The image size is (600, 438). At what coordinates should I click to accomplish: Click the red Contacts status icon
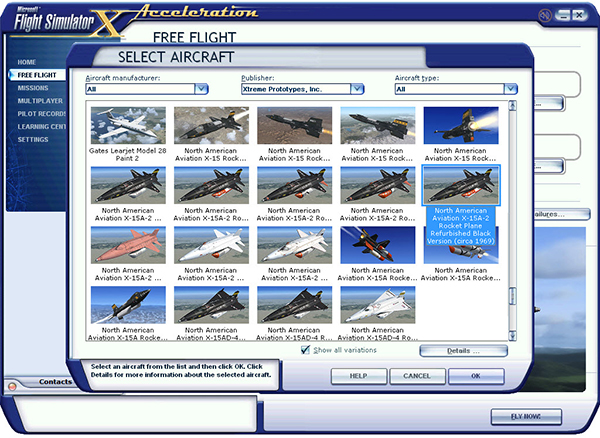tap(12, 386)
